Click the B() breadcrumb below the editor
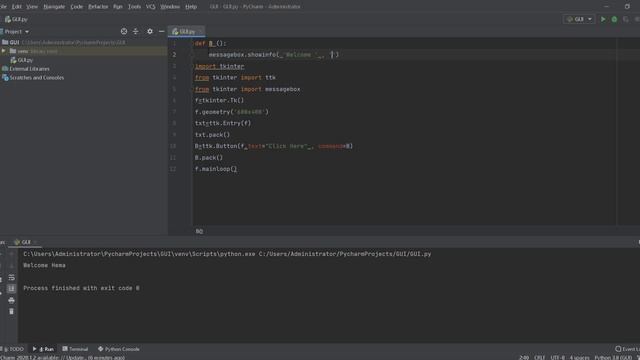Screen dimensions: 640x360 pos(199,231)
